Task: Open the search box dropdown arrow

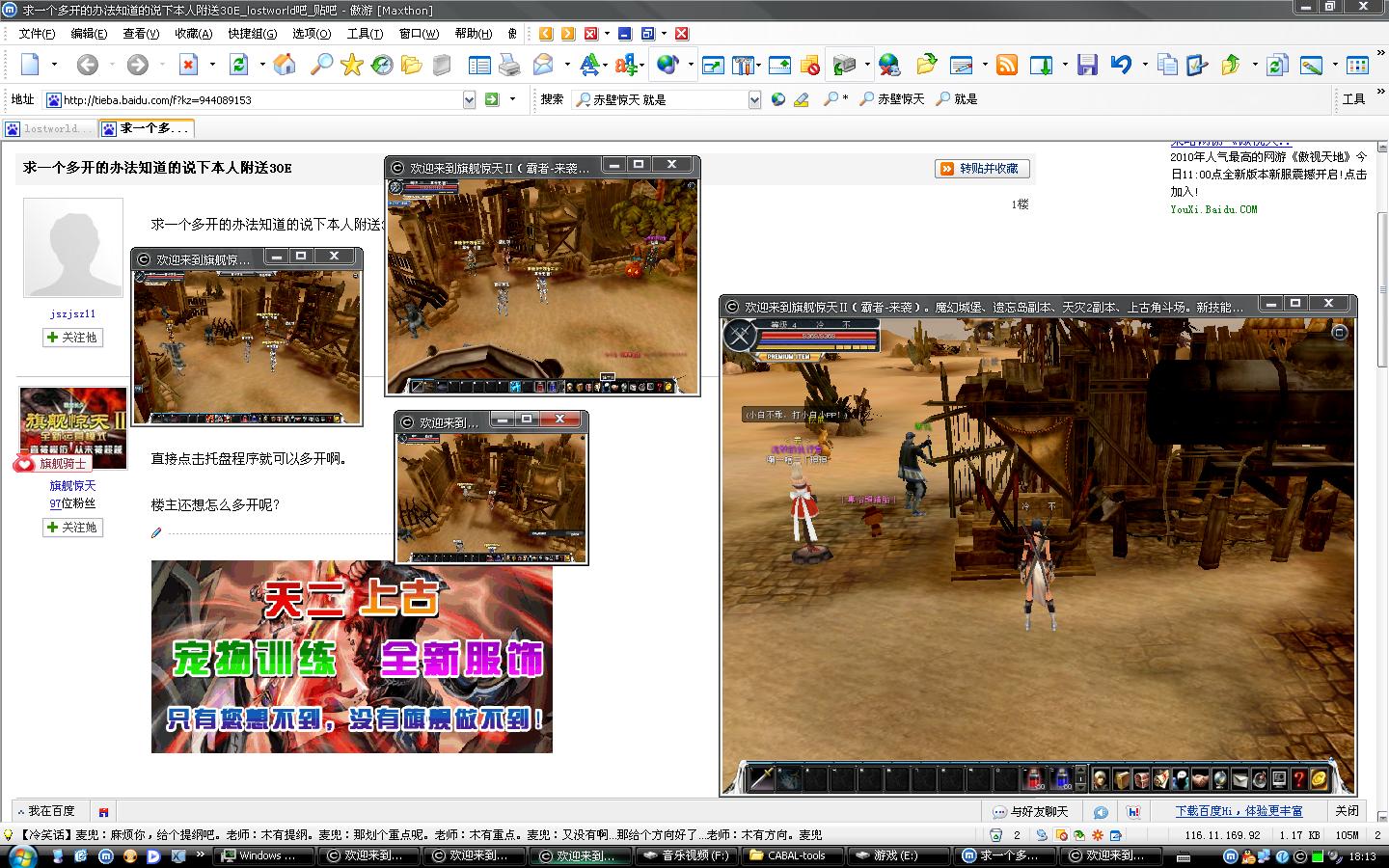Action: click(x=754, y=99)
